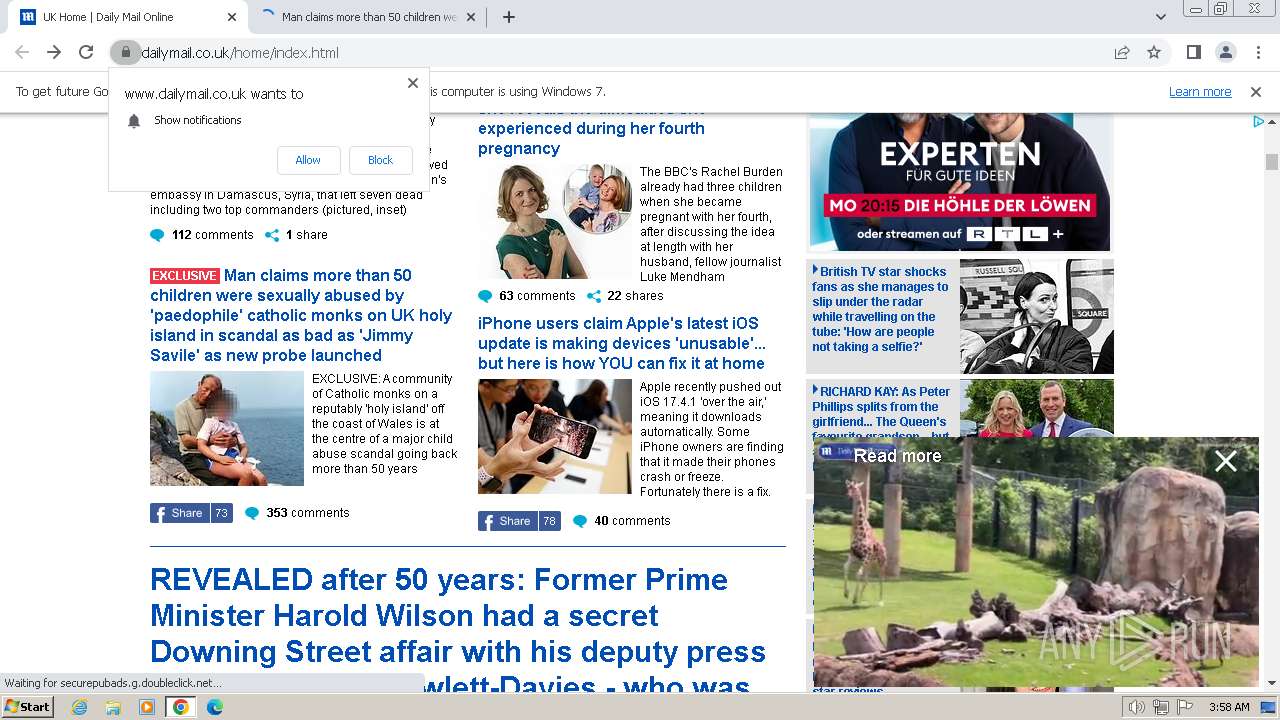Open a new tab with plus button
1280x720 pixels.
[509, 17]
